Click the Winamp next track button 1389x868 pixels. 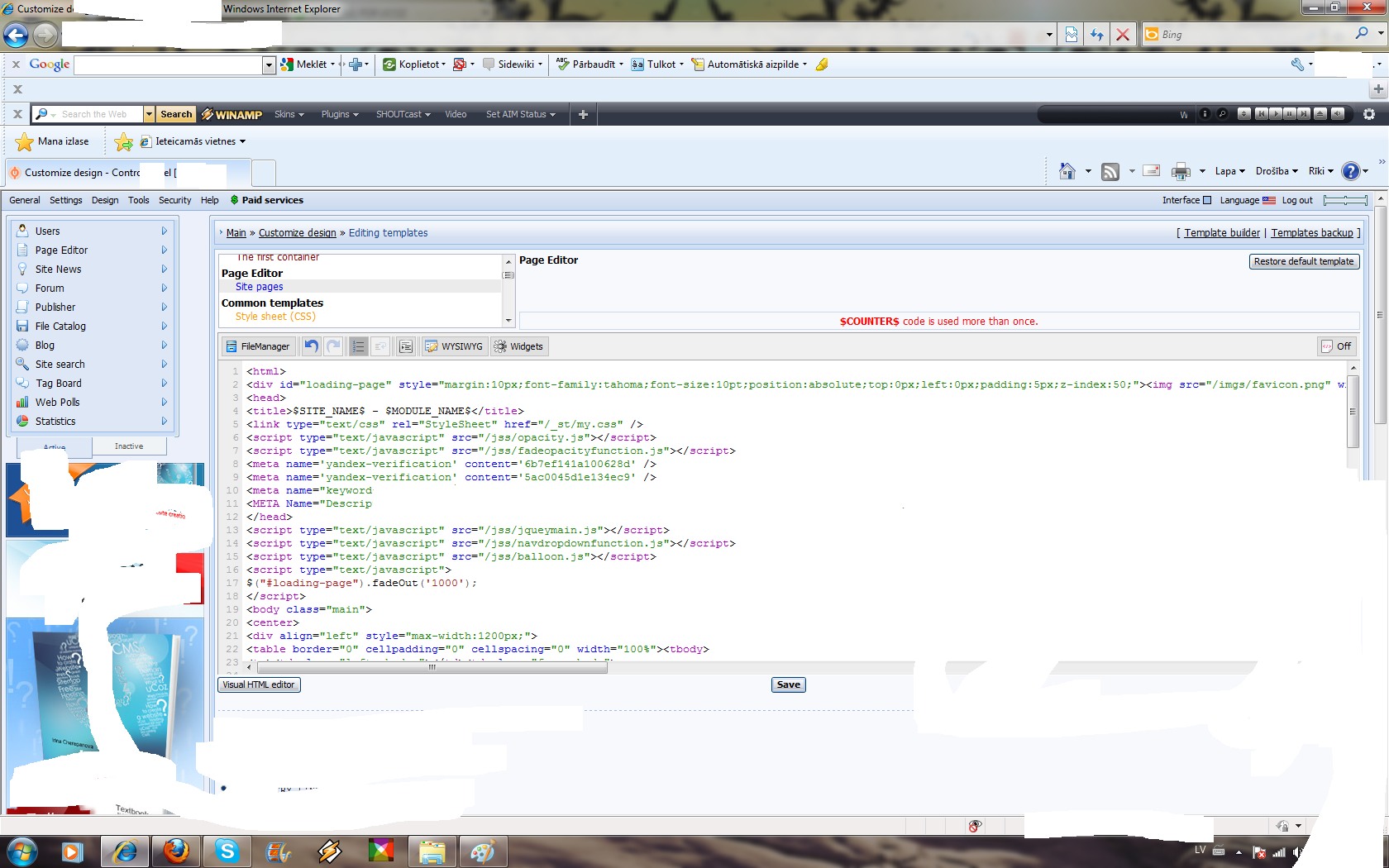[1304, 114]
